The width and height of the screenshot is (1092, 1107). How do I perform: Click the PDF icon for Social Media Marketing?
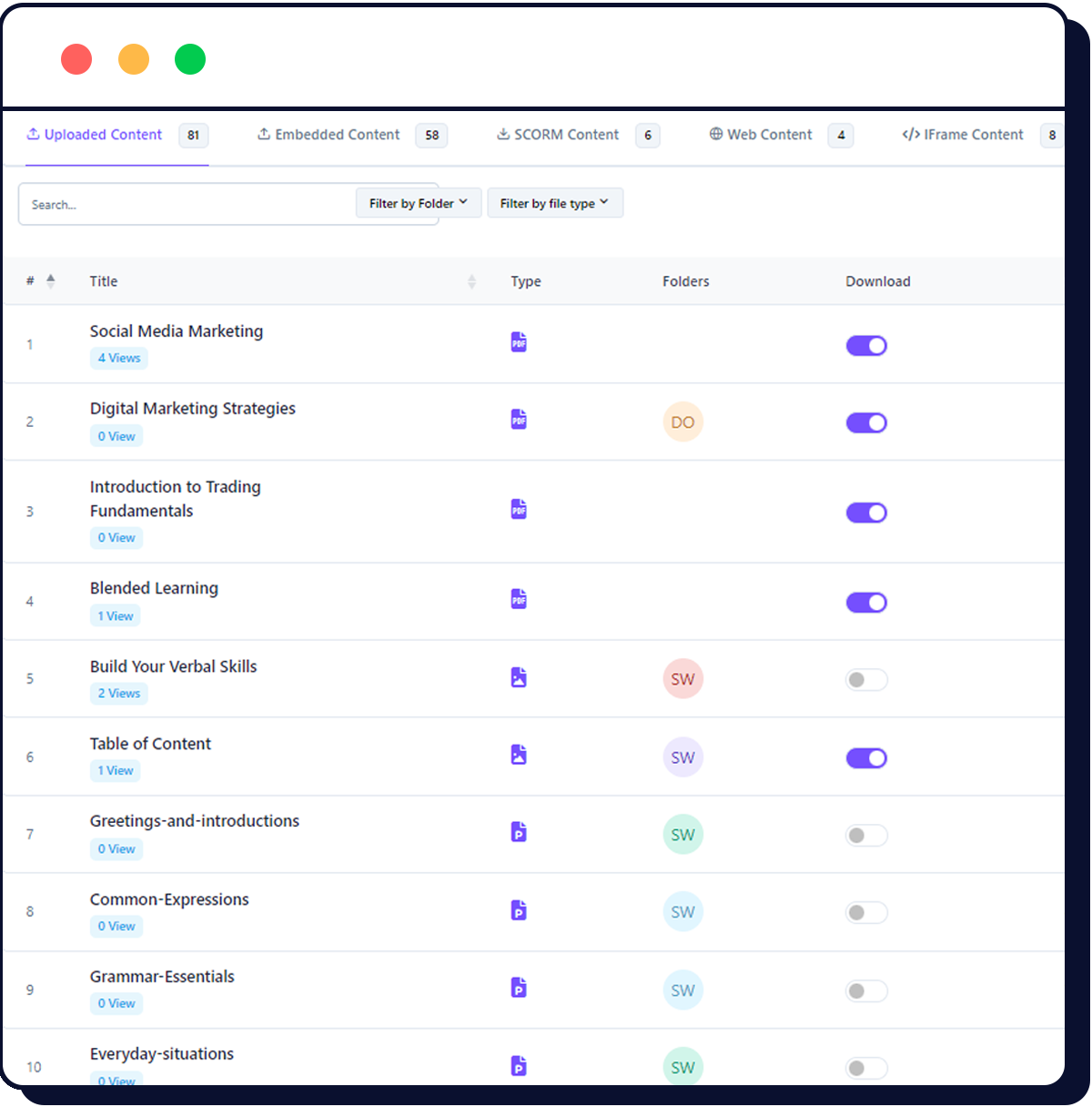point(519,342)
